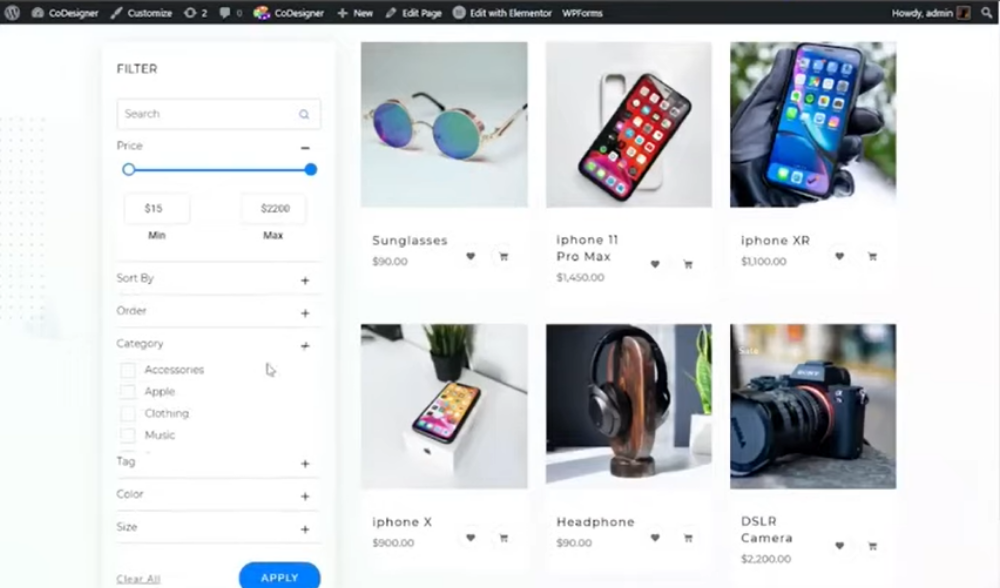Screen dimensions: 1000x588
Task: Add Sunglasses to wishlist
Action: tap(471, 256)
